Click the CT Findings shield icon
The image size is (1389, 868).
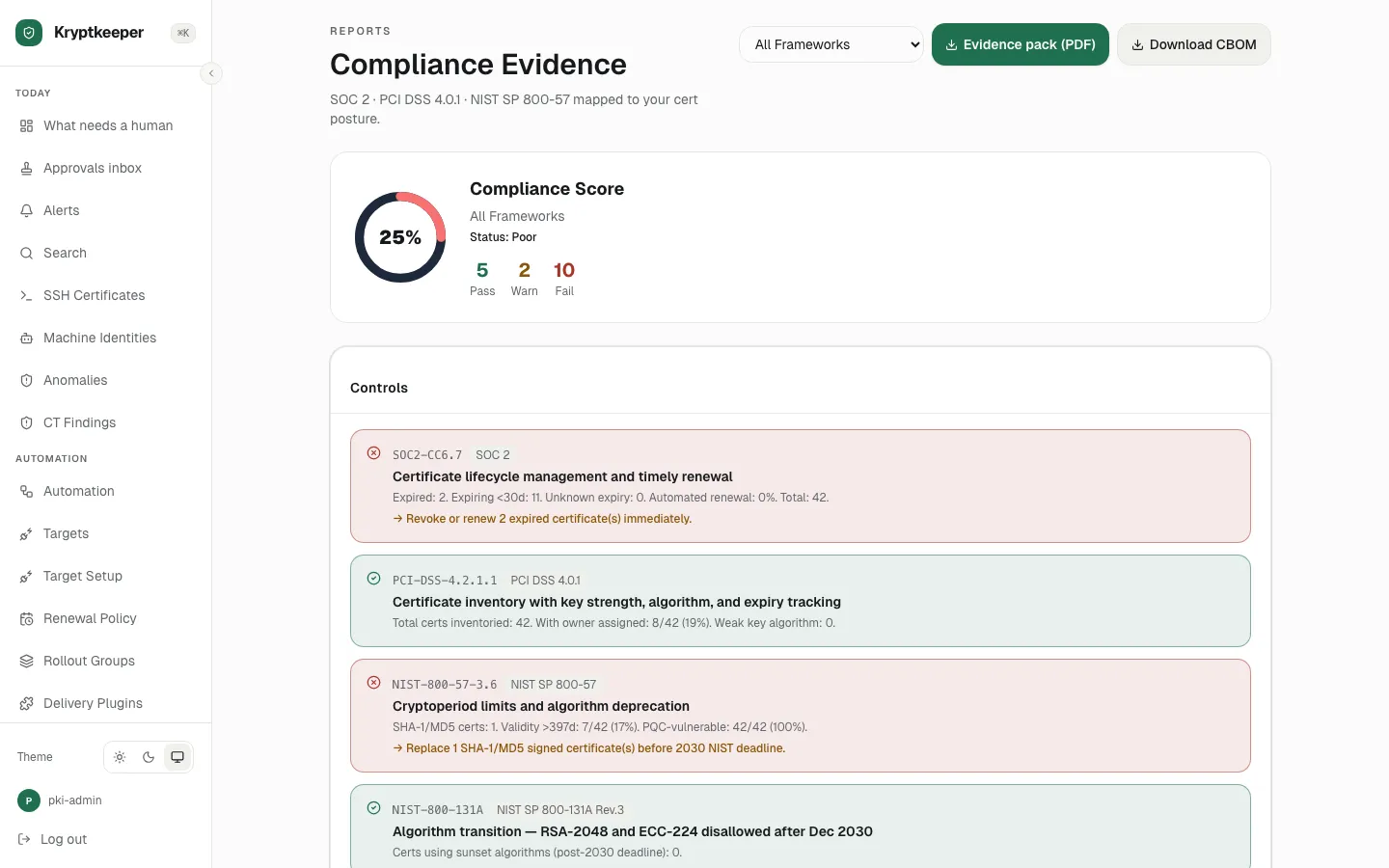pyautogui.click(x=27, y=422)
